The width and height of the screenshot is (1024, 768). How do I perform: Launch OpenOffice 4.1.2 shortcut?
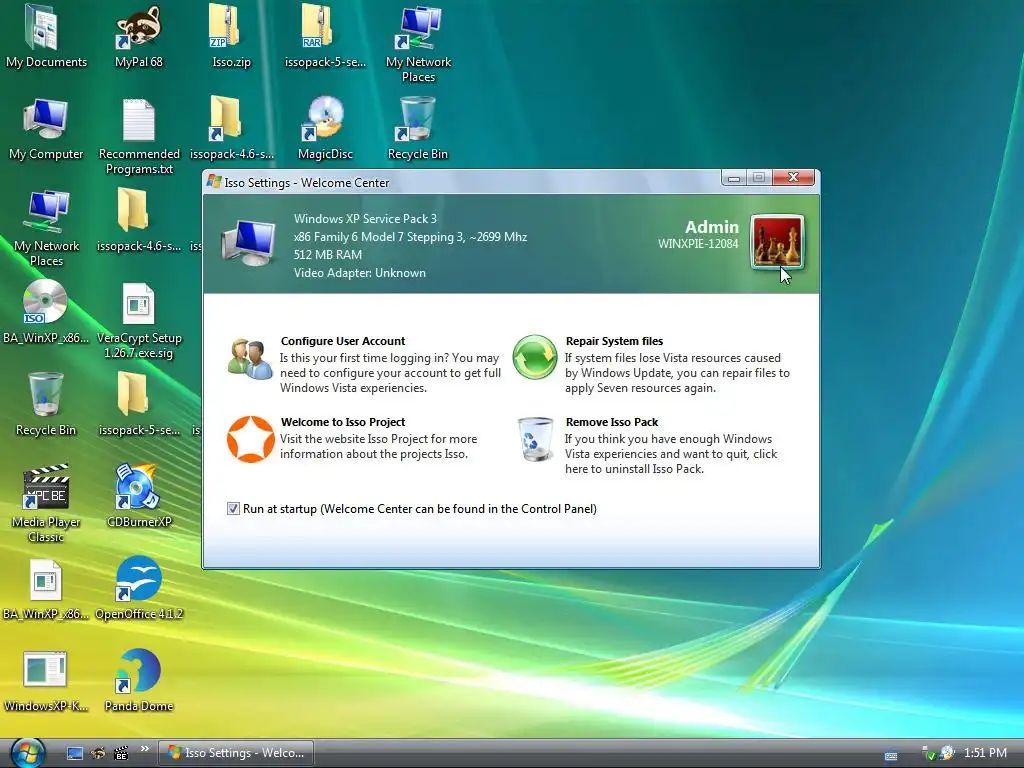[138, 588]
